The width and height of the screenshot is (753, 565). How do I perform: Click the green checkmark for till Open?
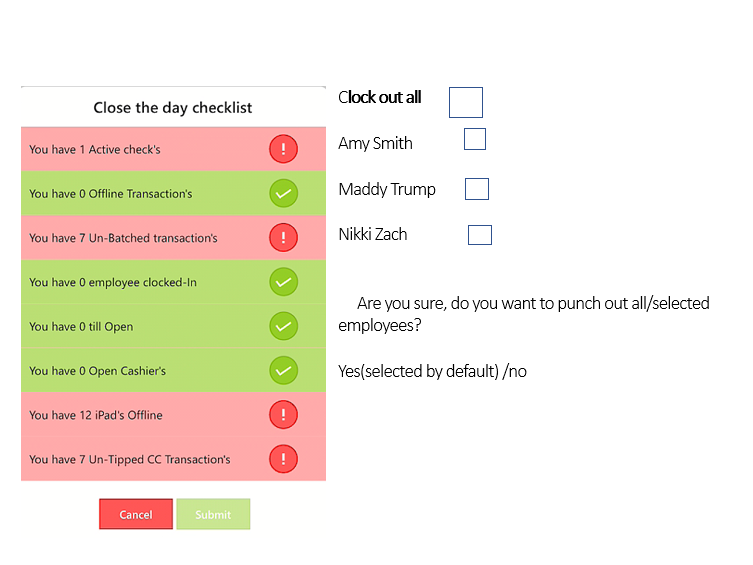pyautogui.click(x=283, y=326)
